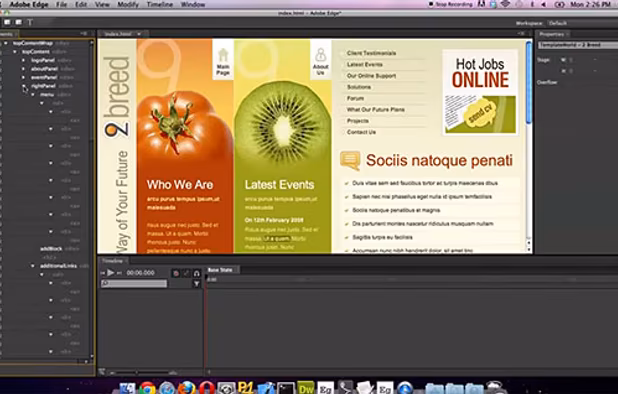Click the speech bubble icon beside Sociis heading
Viewport: 618px width, 394px height.
pos(350,161)
